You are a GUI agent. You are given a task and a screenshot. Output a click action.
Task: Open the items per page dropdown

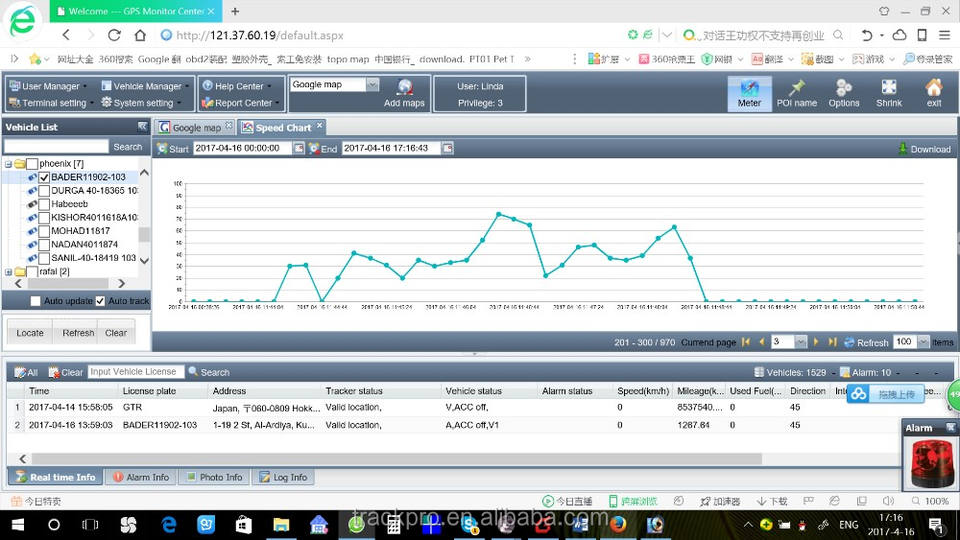[923, 342]
